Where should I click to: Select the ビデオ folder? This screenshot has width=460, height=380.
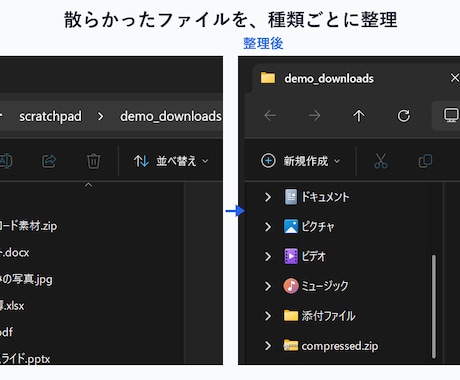(313, 256)
